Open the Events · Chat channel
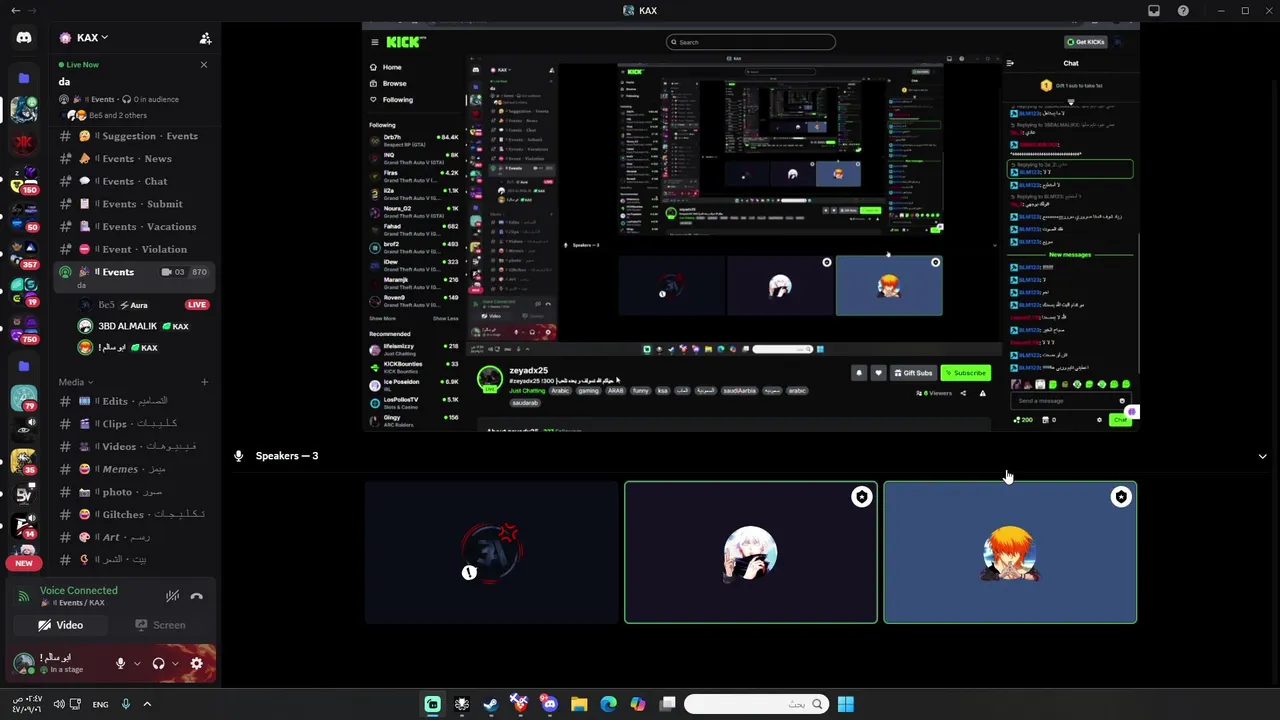Image resolution: width=1280 pixels, height=720 pixels. 133,182
